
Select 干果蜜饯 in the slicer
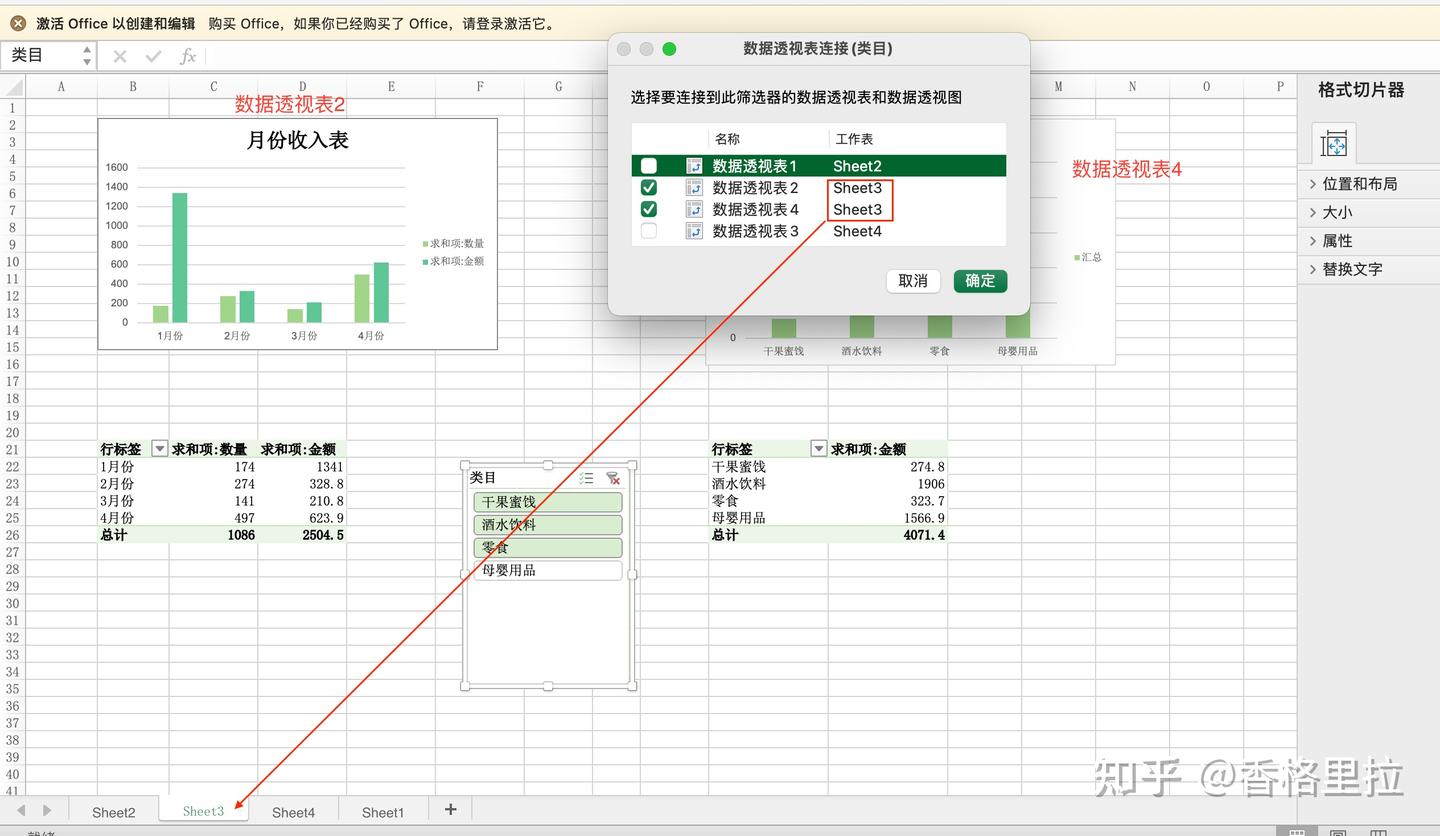[x=548, y=502]
